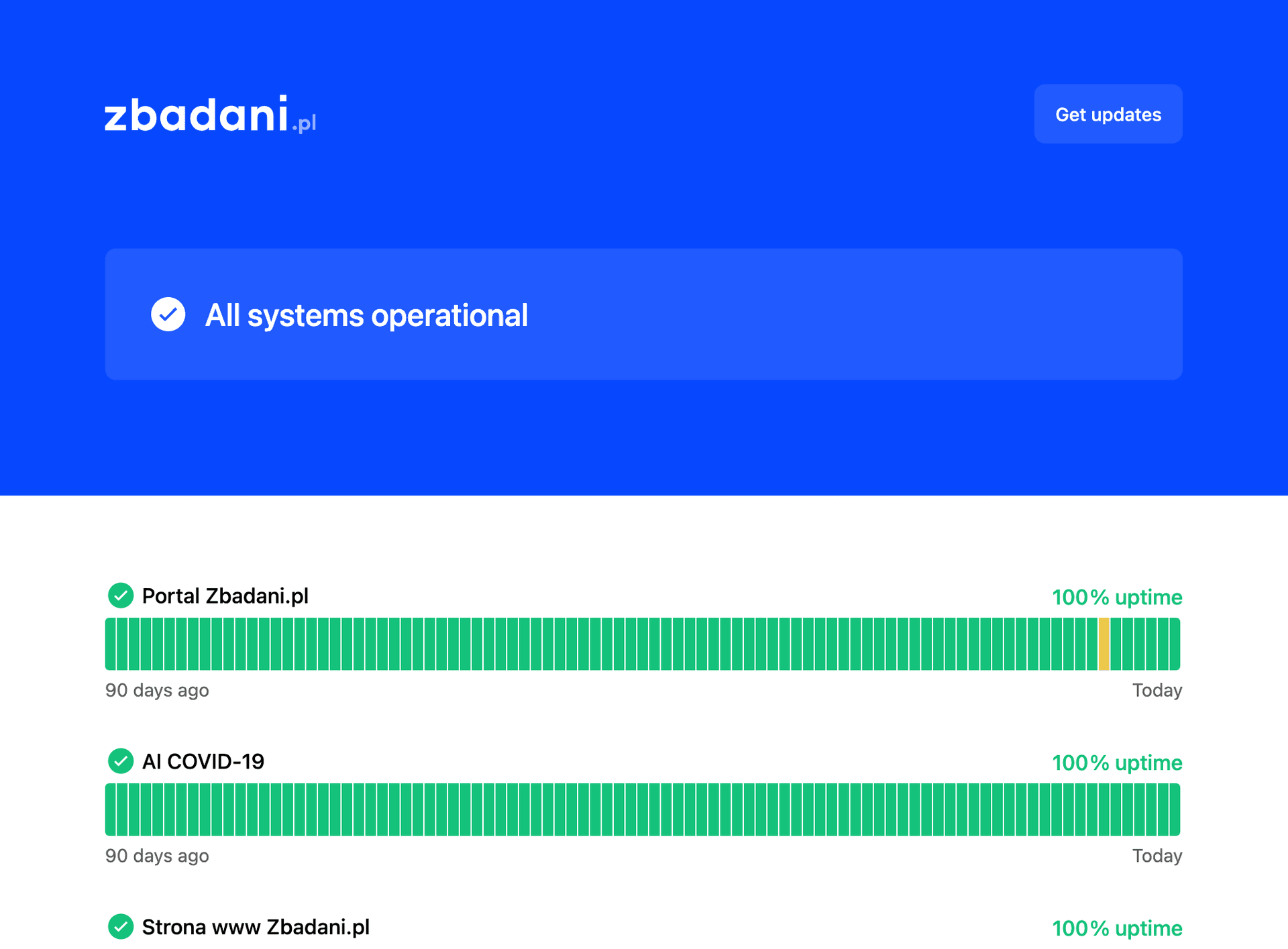Screen dimensions: 1288x949
Task: Click 100% uptime label for Portal Zbadani.pl
Action: 1117,598
